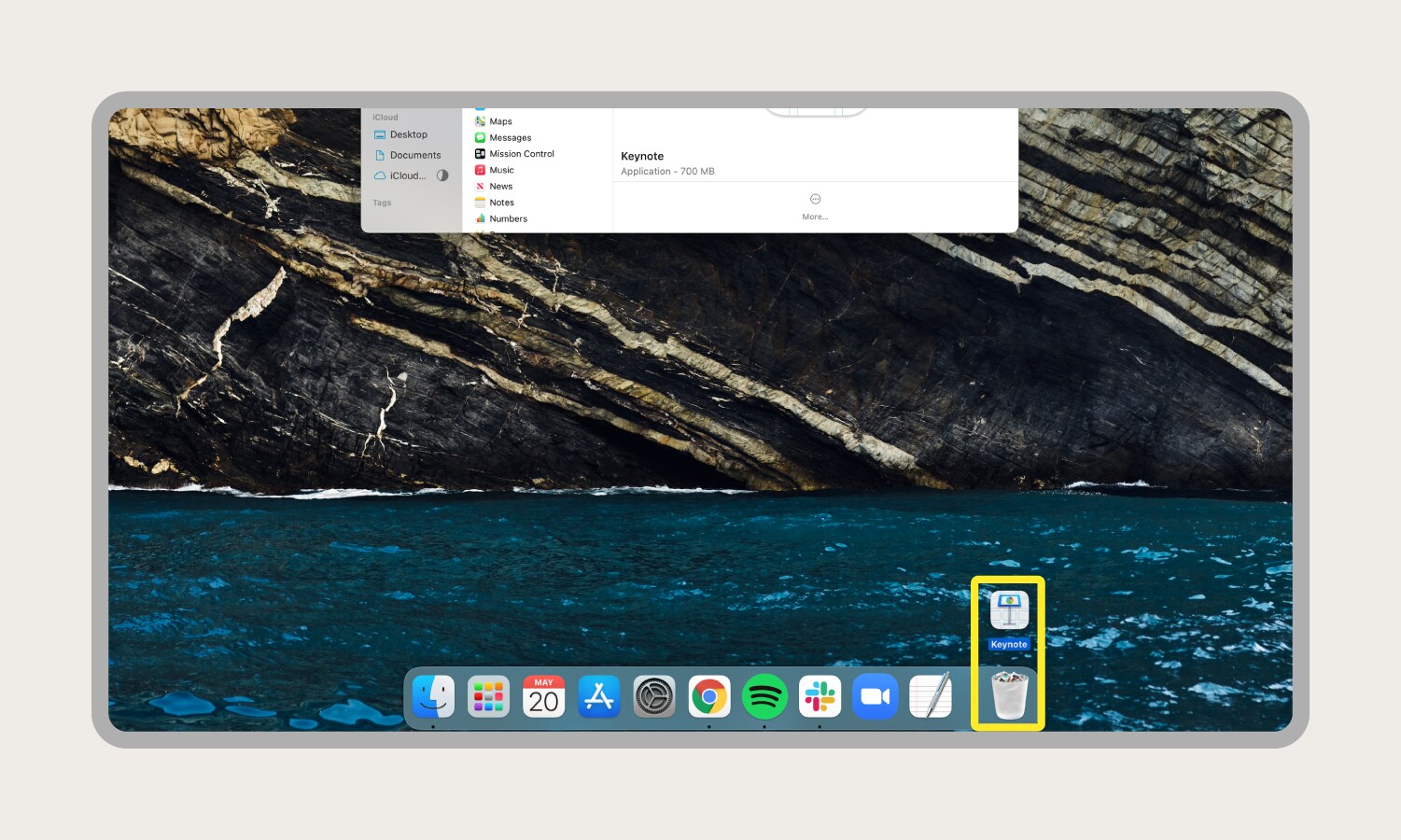
Task: Select the Keynote icon above the Trash
Action: [x=1009, y=611]
